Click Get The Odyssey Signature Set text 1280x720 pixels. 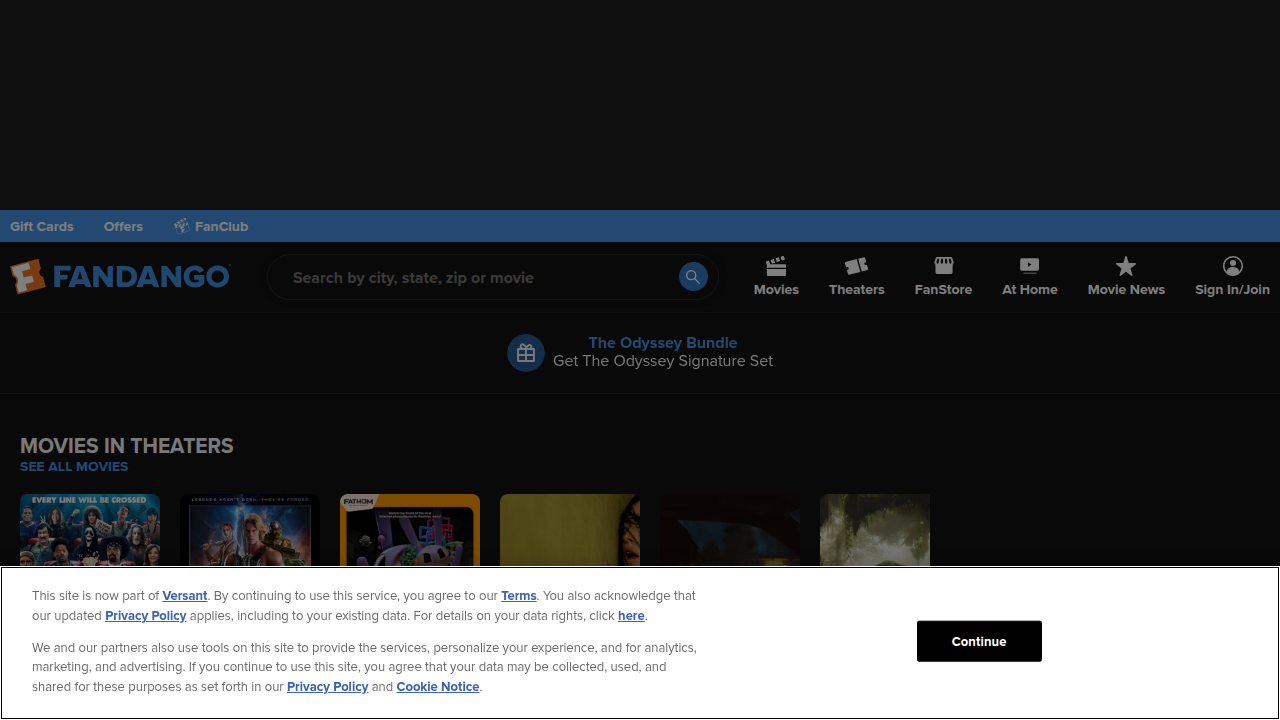tap(663, 361)
